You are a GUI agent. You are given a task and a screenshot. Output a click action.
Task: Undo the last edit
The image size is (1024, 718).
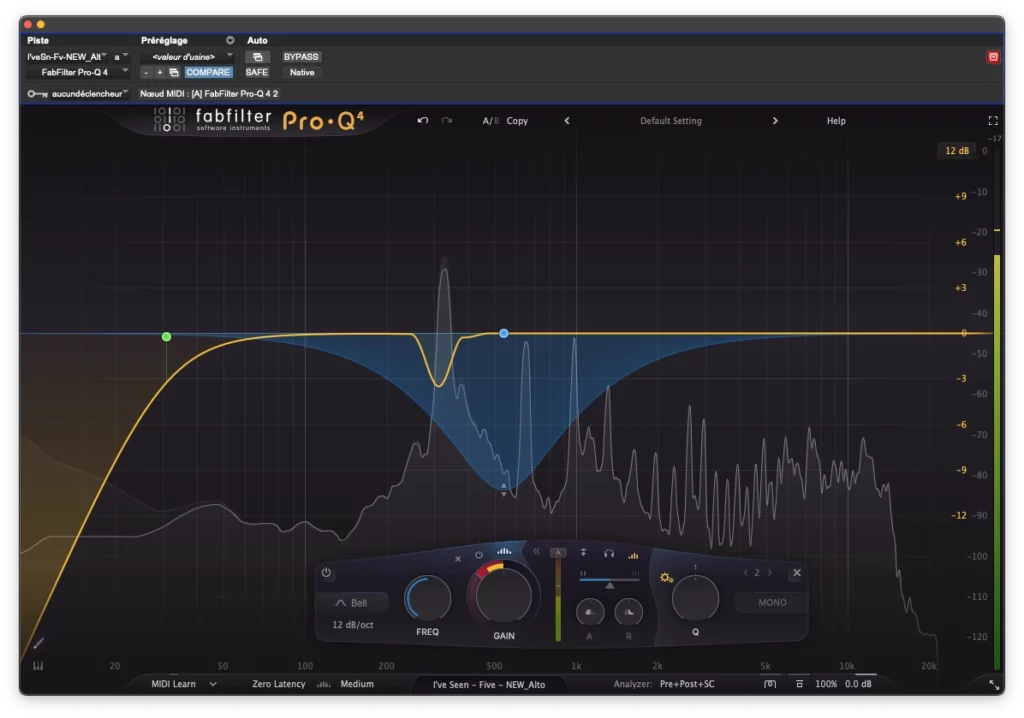[423, 121]
